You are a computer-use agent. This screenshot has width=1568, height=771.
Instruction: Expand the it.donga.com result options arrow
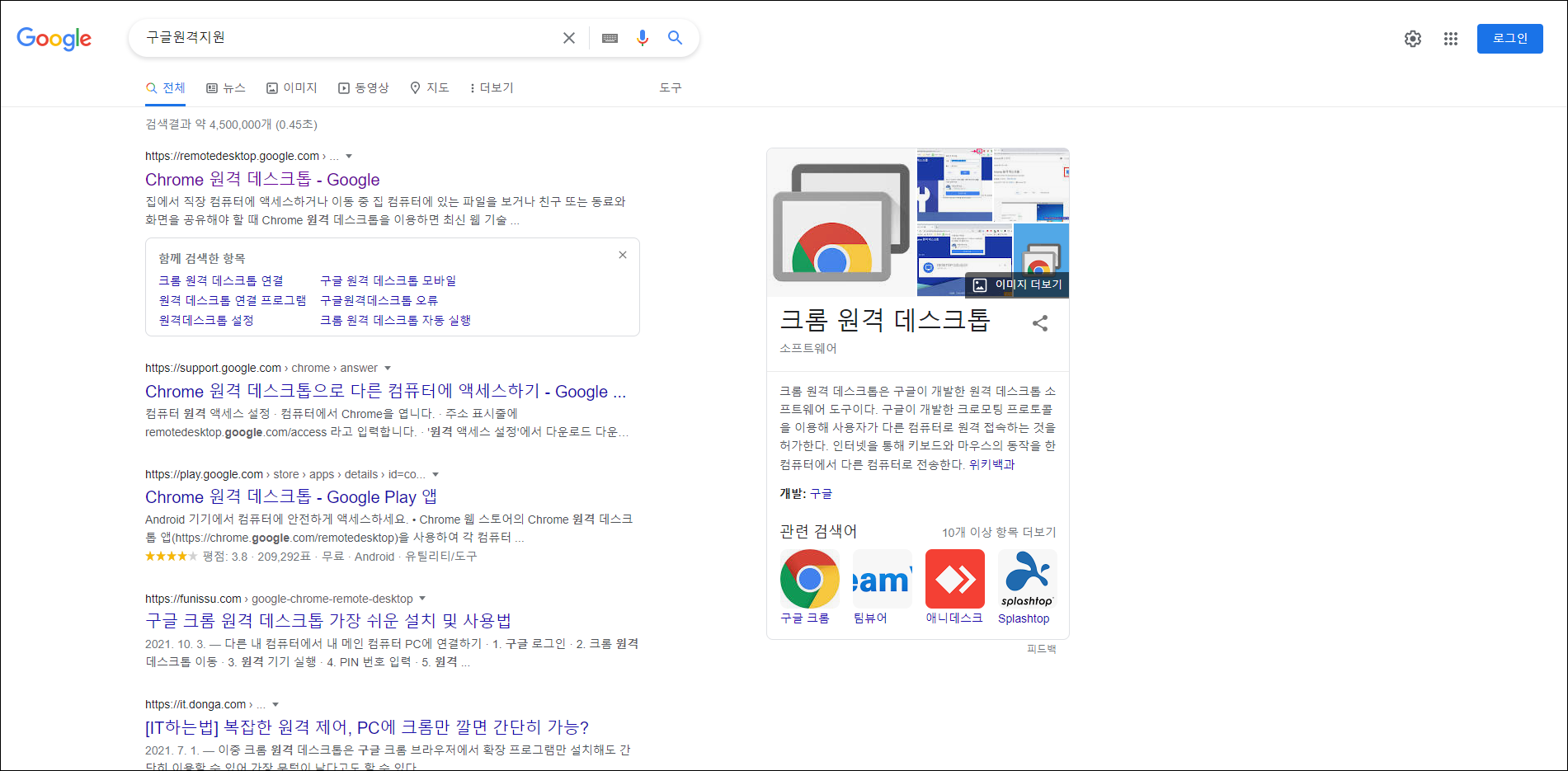275,704
